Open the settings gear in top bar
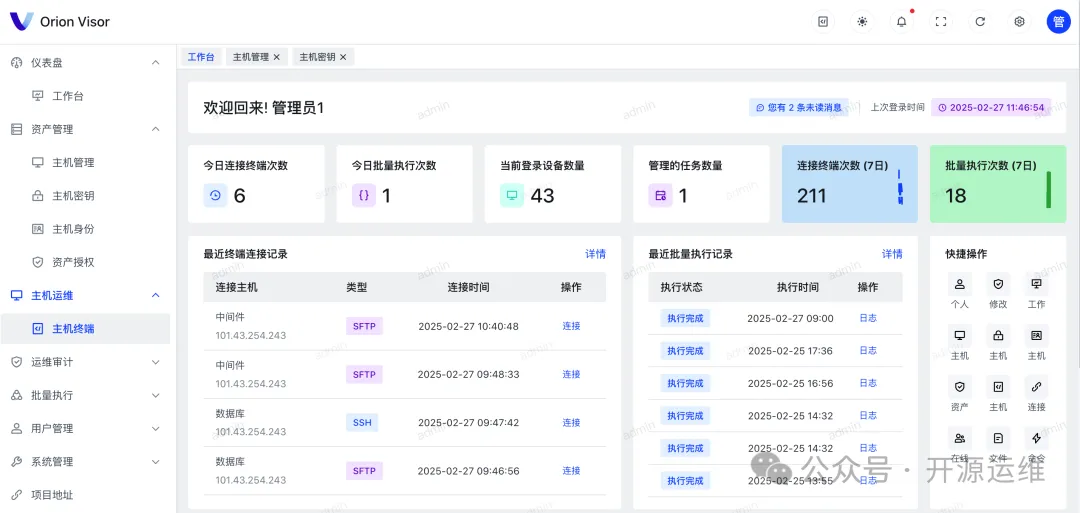This screenshot has width=1080, height=513. (1019, 21)
